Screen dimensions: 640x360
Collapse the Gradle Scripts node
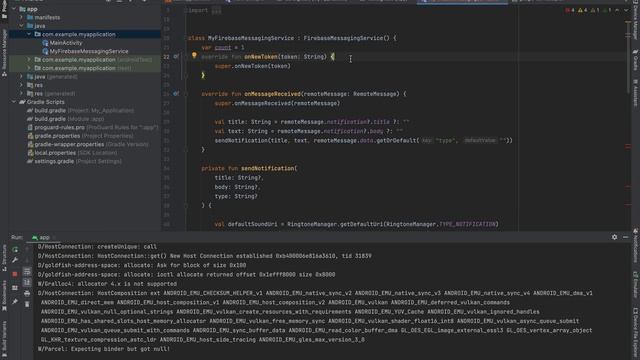14,102
